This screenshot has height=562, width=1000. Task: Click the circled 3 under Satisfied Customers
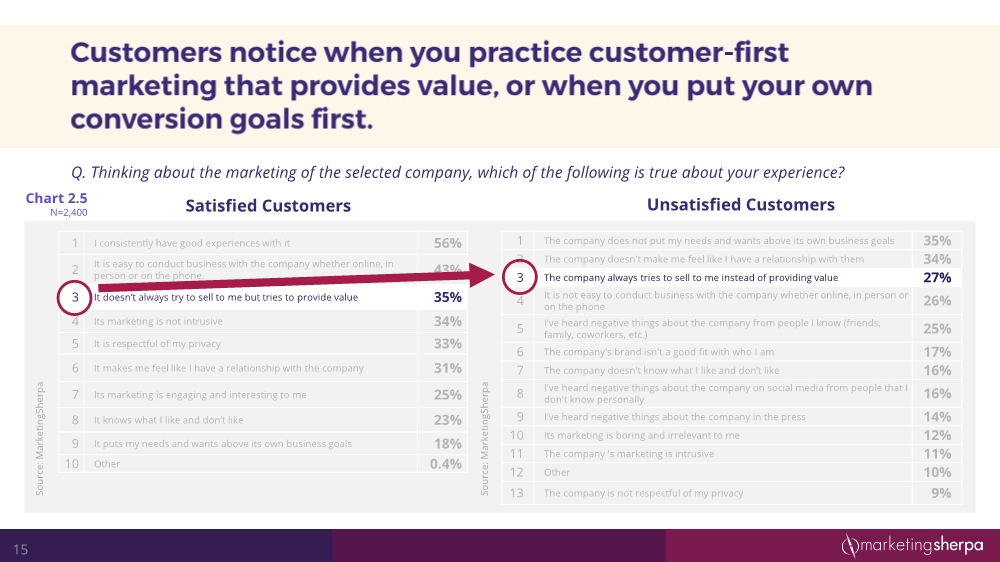click(75, 297)
